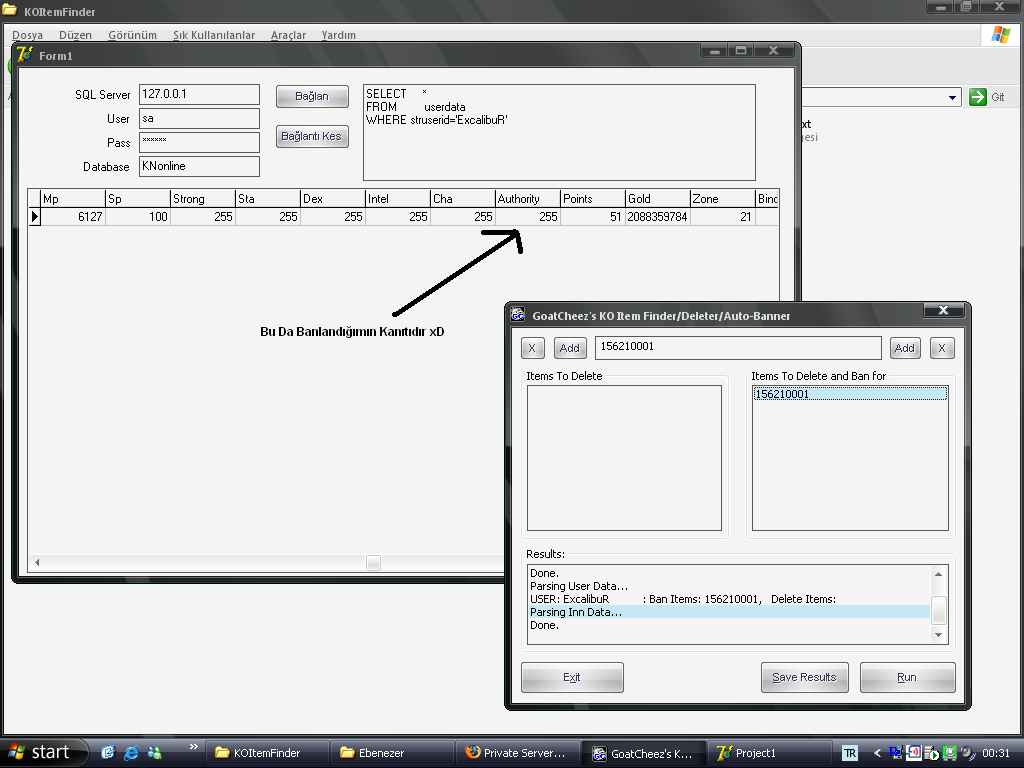Image resolution: width=1024 pixels, height=768 pixels.
Task: Click the item ID input field 156210001
Action: 738,347
